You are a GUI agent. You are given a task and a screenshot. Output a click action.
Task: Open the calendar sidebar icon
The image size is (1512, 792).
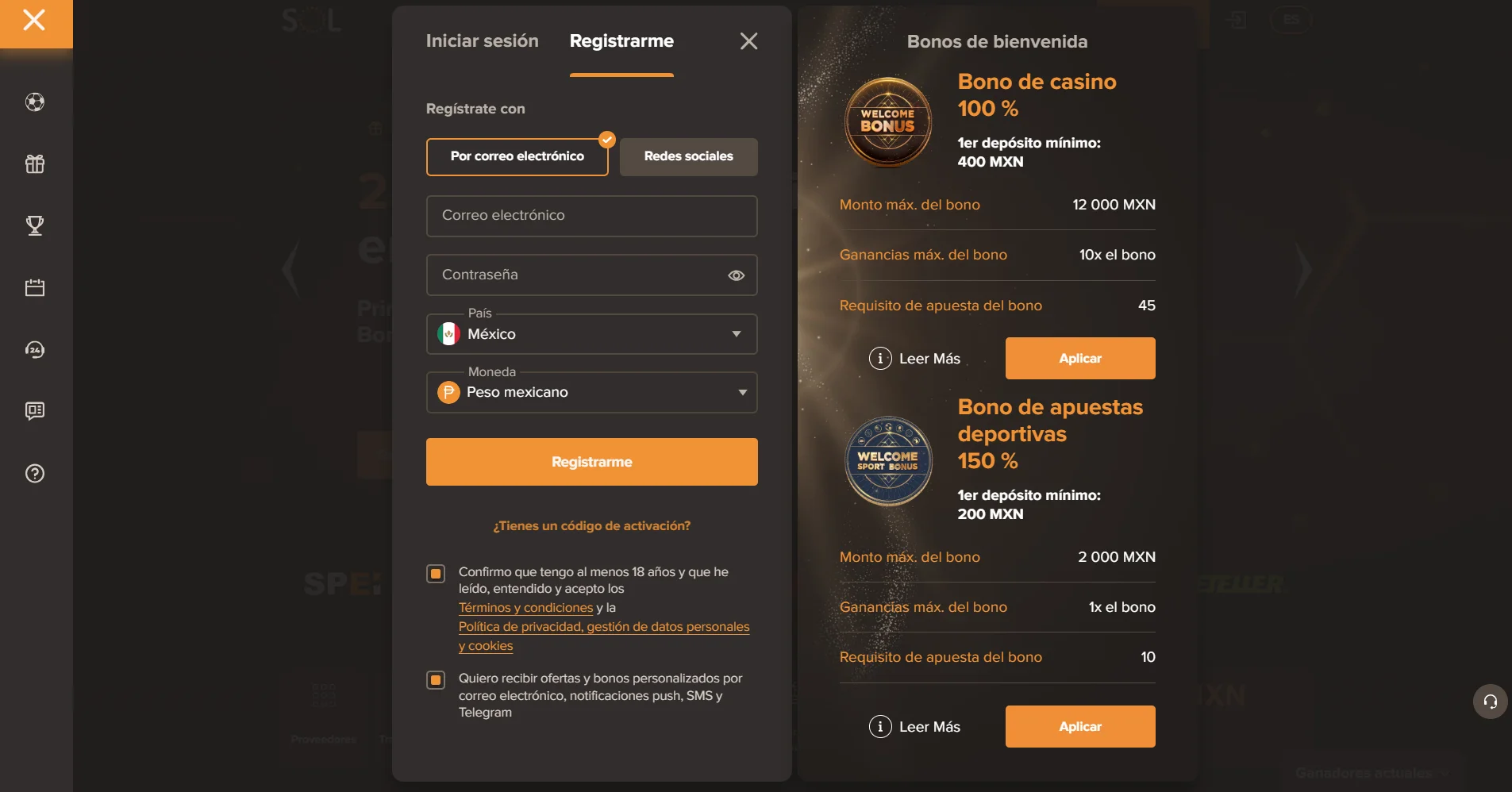click(35, 288)
